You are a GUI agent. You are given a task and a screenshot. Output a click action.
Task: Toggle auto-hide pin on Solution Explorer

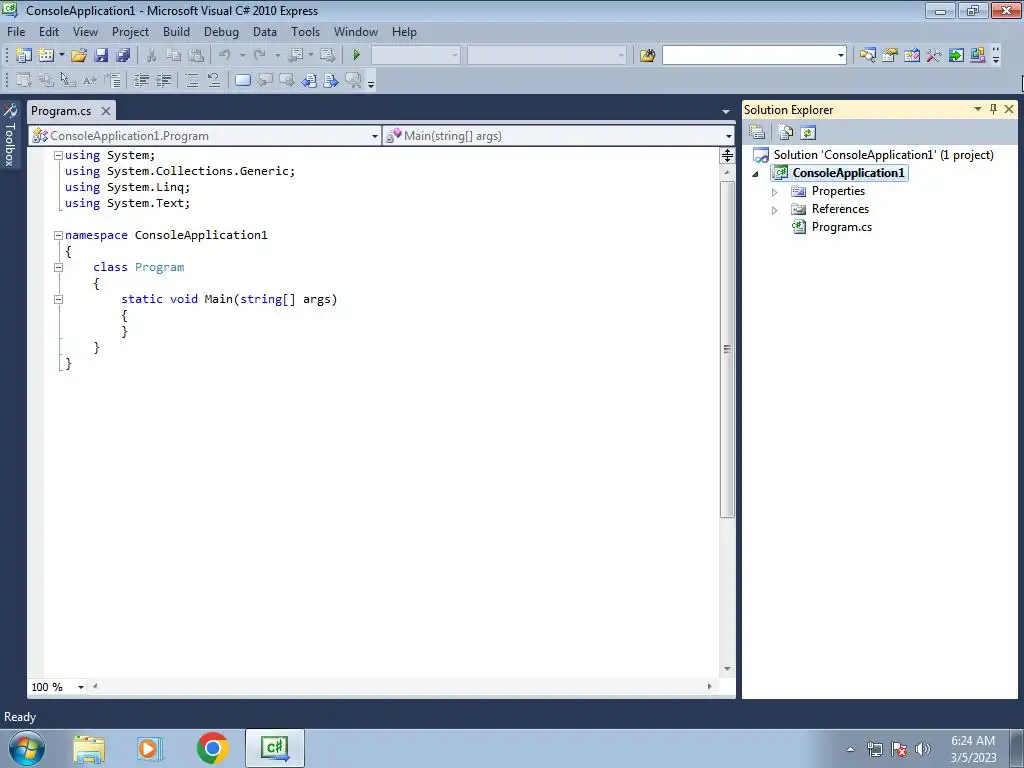pos(993,109)
